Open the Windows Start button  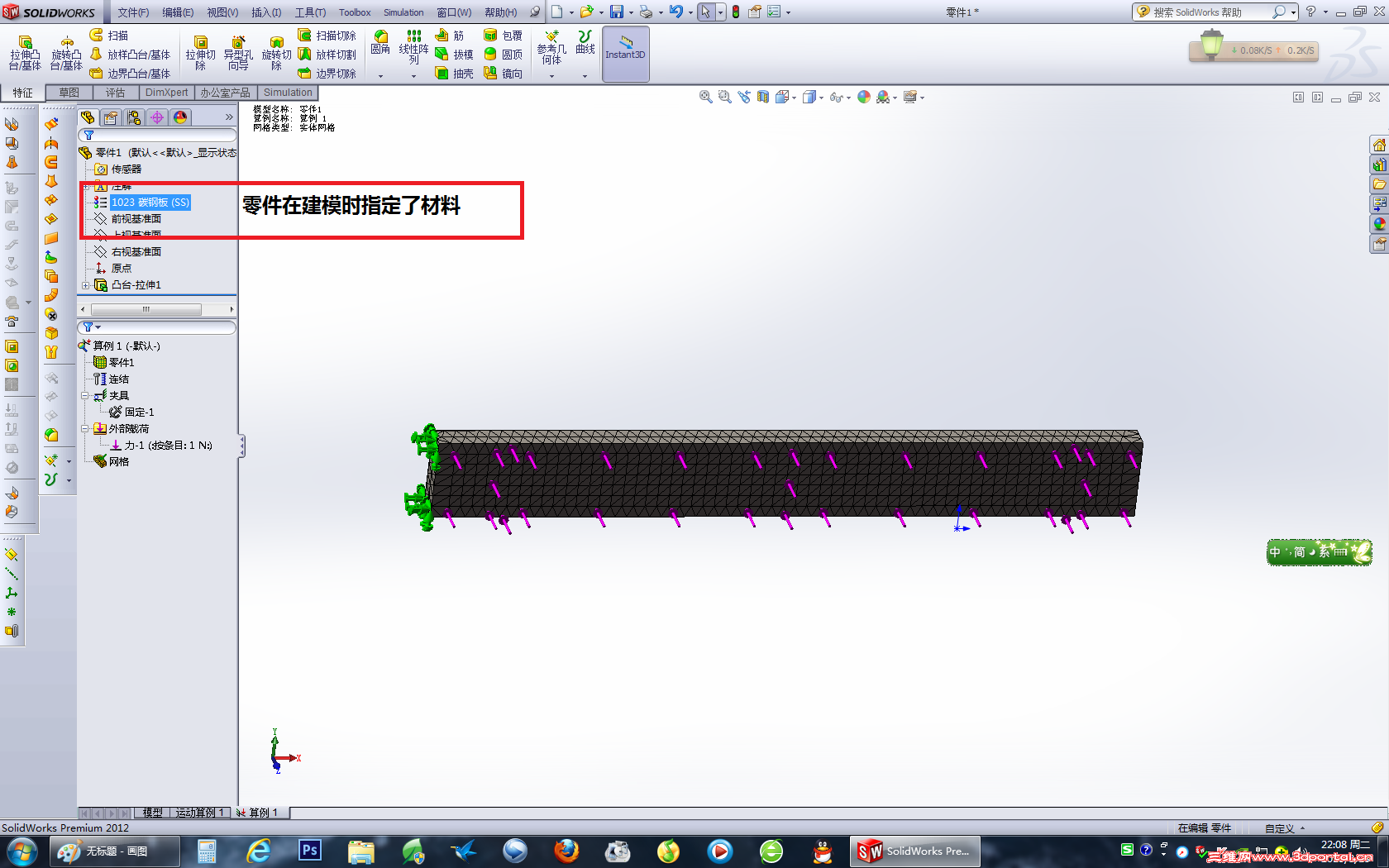coord(22,851)
